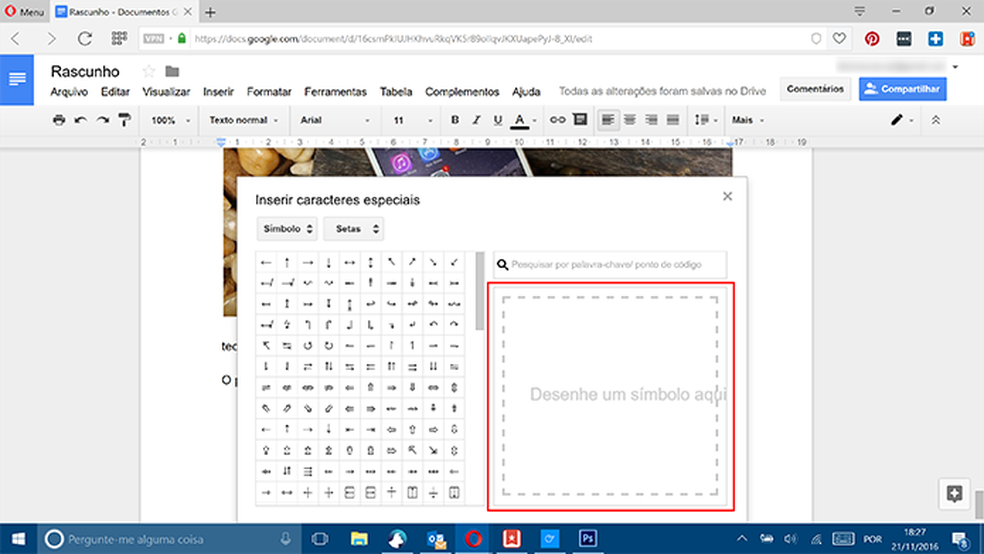Viewport: 984px width, 554px height.
Task: Click the redo arrow icon
Action: 102,120
